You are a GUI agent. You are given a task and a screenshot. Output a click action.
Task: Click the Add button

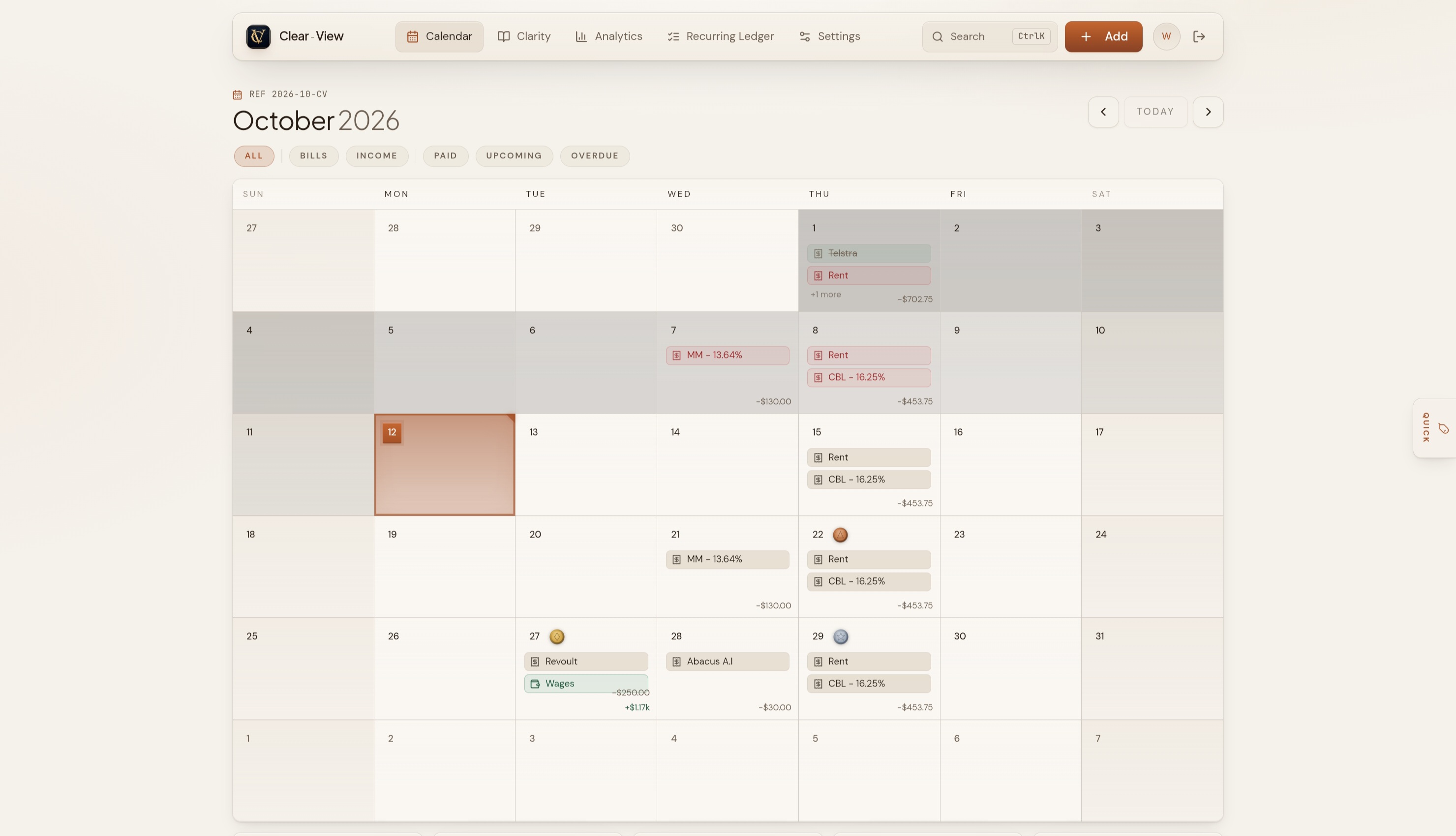[1103, 37]
